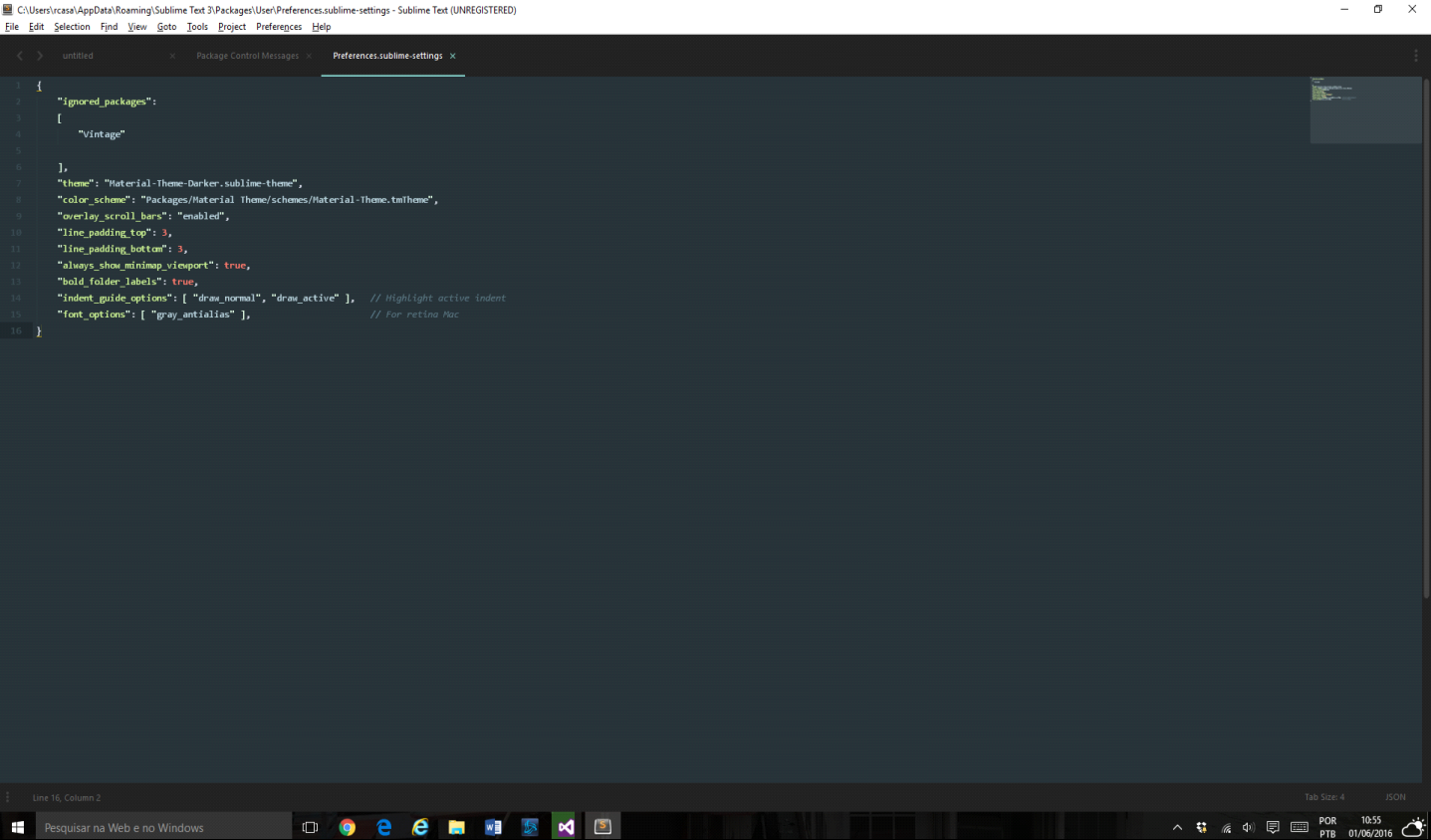Click the "Vintage" string value
The image size is (1431, 840).
click(102, 134)
